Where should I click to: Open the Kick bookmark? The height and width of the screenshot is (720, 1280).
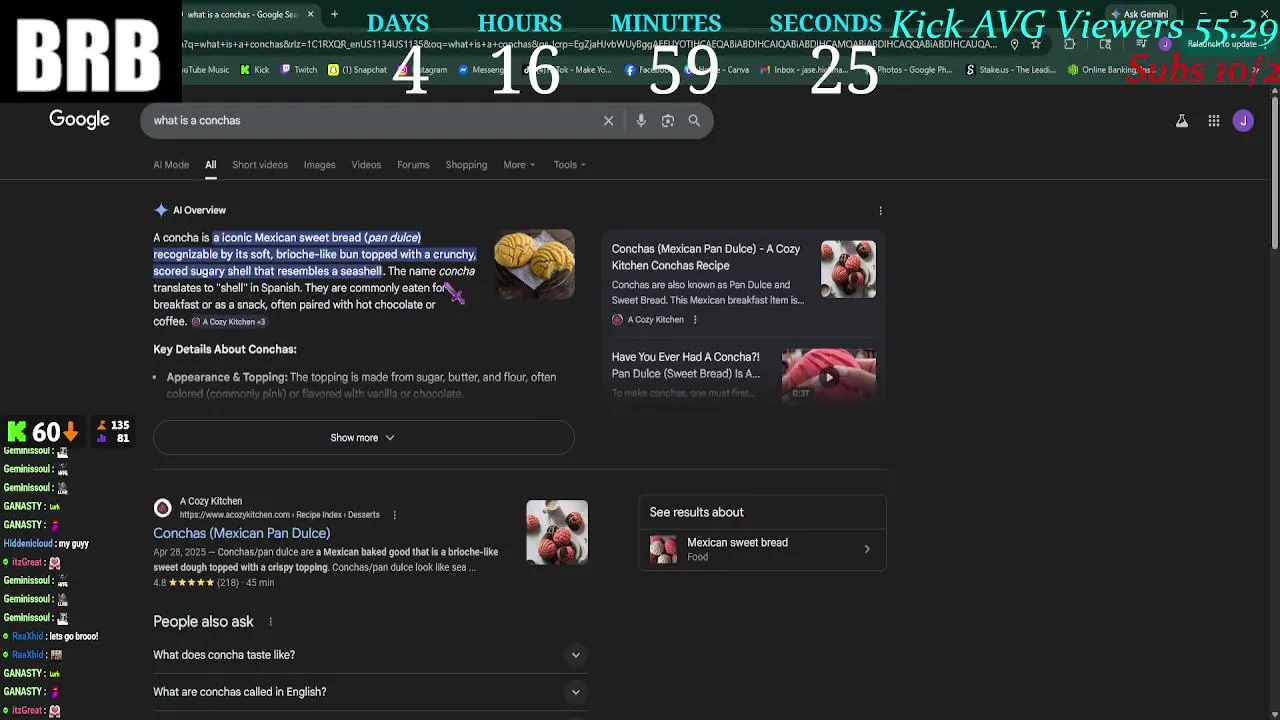pyautogui.click(x=254, y=70)
